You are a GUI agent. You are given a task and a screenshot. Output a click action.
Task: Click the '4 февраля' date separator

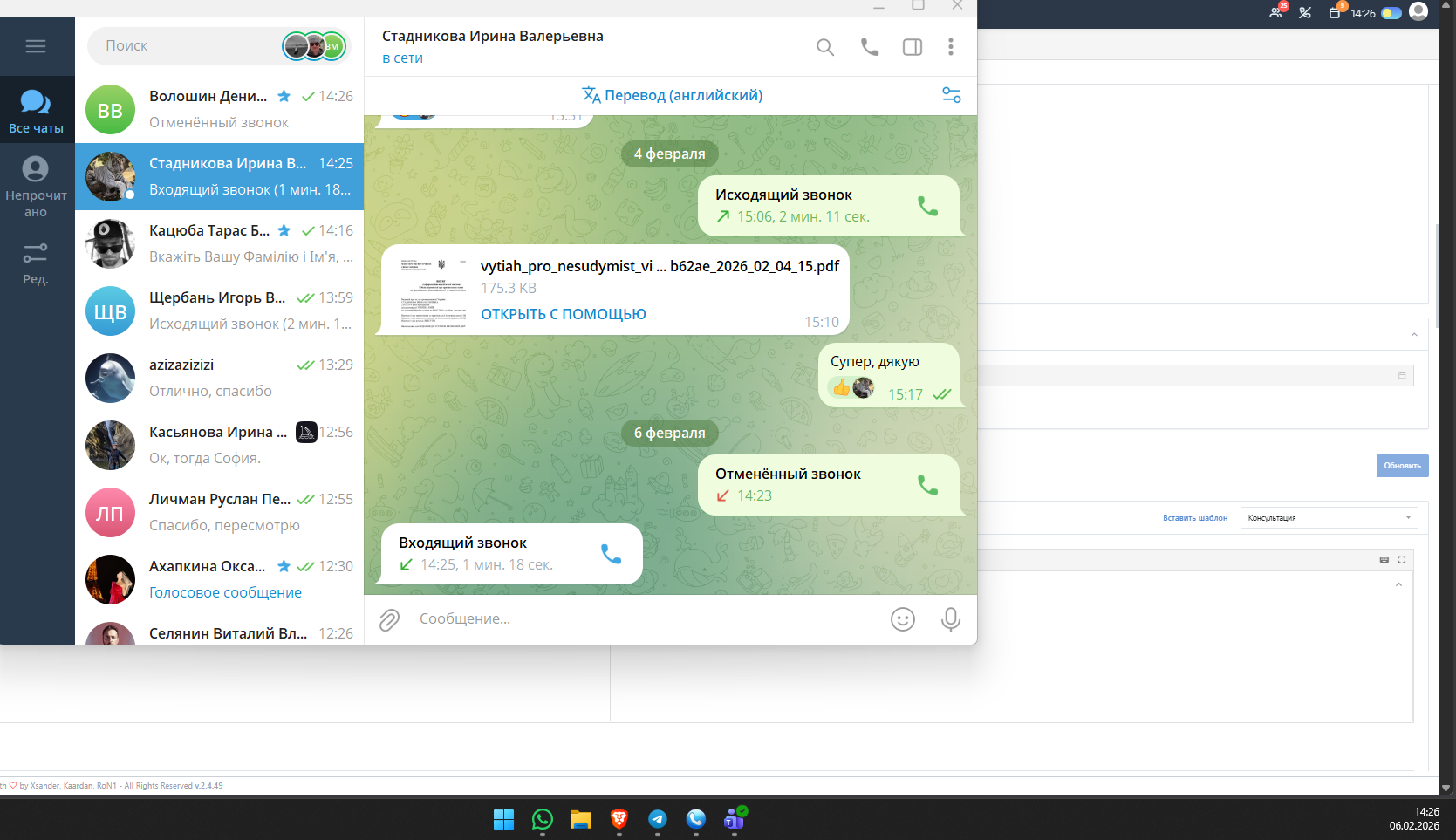click(x=670, y=154)
